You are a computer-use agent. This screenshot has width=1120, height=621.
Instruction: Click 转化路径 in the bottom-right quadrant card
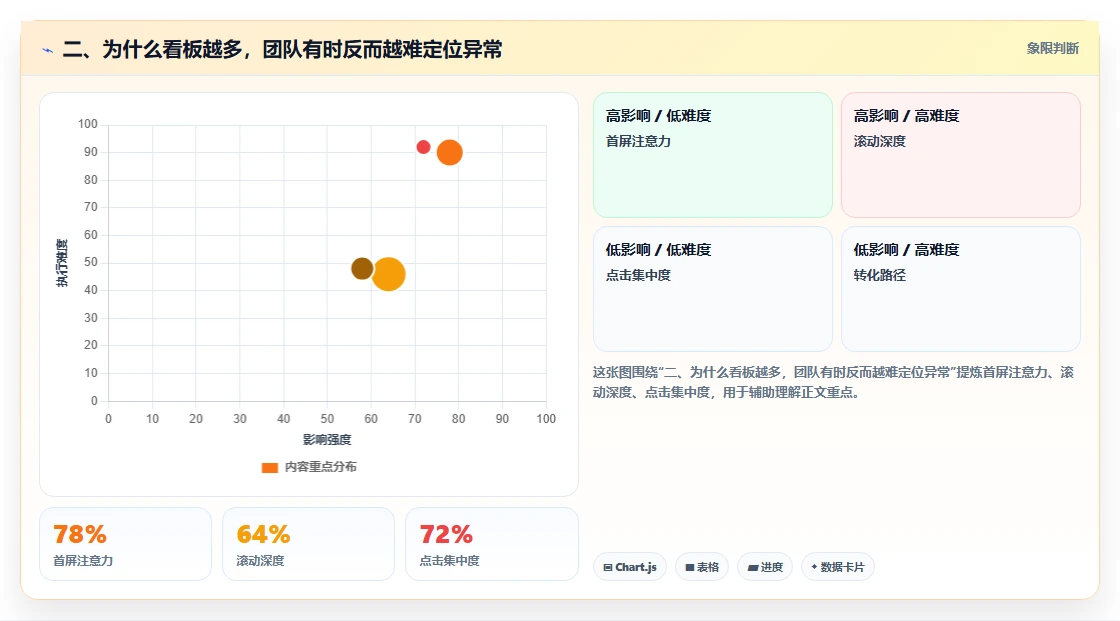(879, 275)
